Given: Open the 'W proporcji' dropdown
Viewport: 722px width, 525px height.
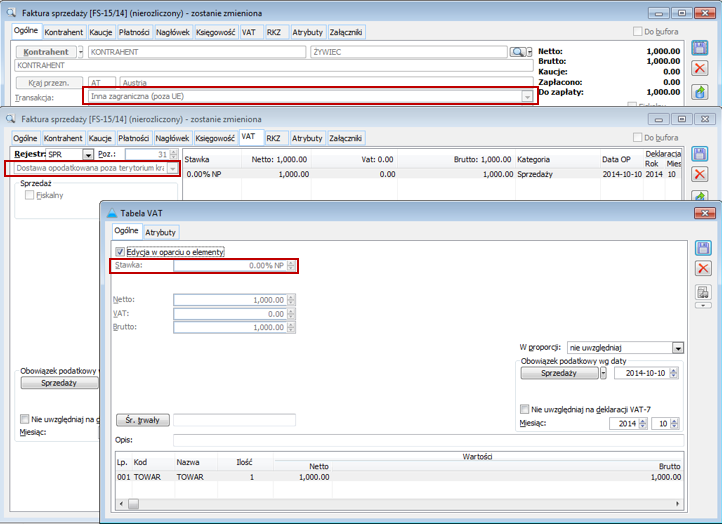Looking at the screenshot, I should pos(678,348).
